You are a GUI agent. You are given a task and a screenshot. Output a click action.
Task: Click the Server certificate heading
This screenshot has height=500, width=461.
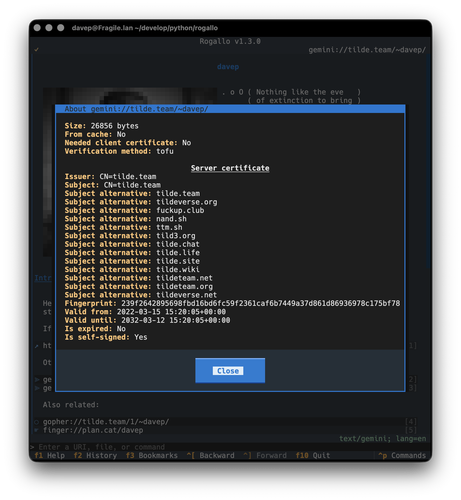pyautogui.click(x=230, y=168)
